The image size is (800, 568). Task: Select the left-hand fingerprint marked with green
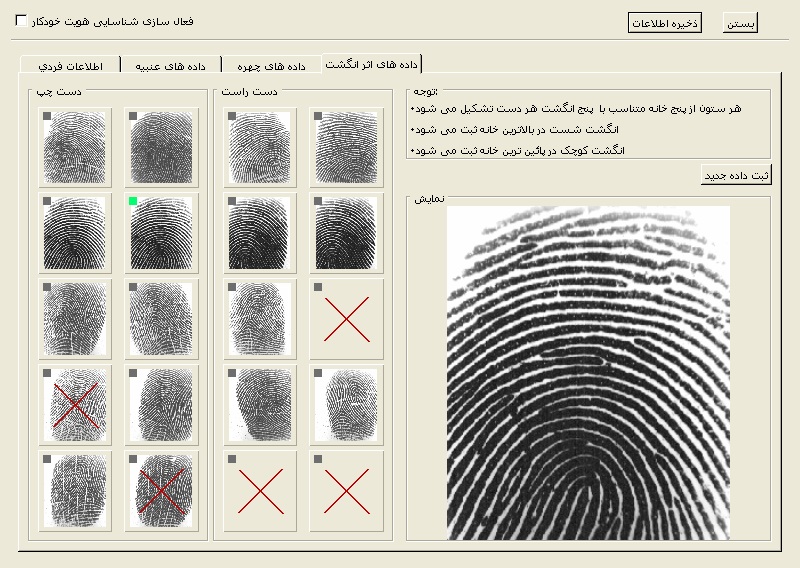coord(161,234)
